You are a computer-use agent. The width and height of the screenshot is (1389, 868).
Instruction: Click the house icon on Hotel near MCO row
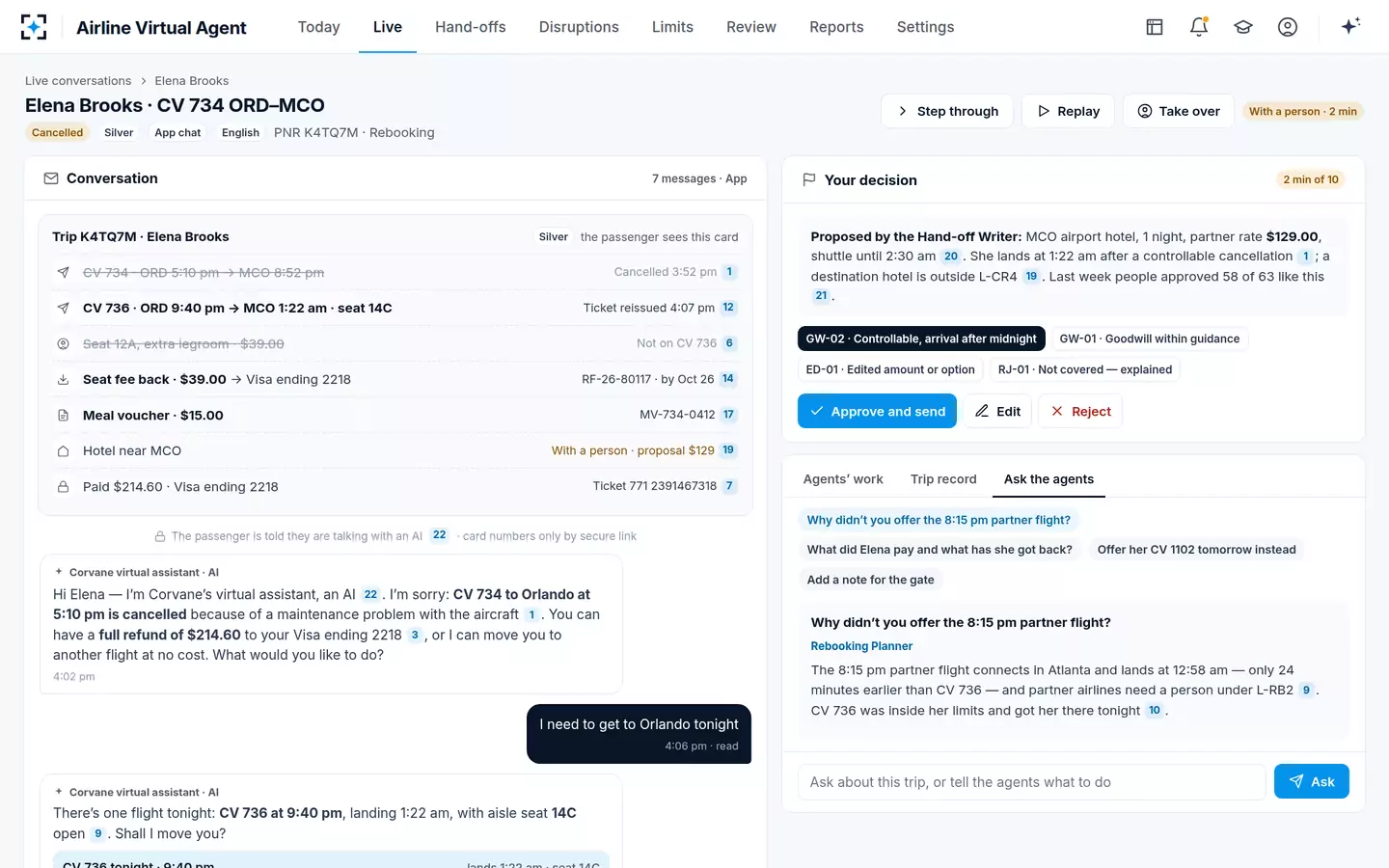coord(63,450)
